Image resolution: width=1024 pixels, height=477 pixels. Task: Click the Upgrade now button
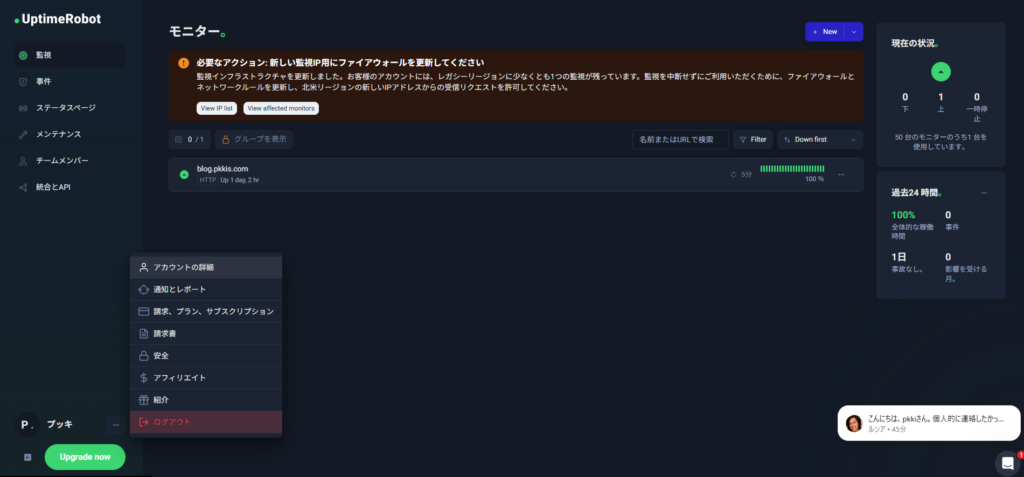tap(85, 457)
